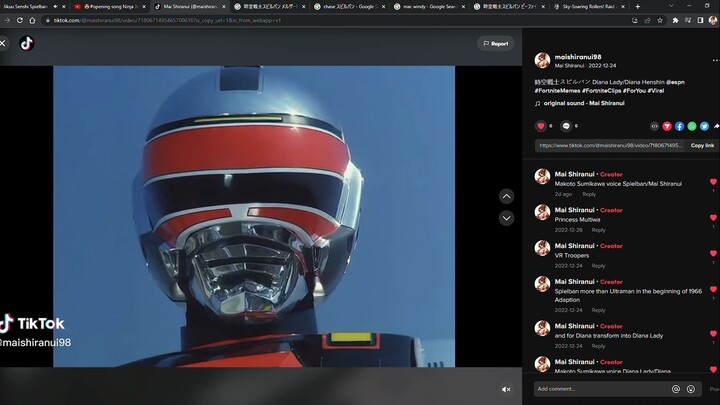Toggle the browser side panel icon
The image size is (720, 405).
point(700,20)
